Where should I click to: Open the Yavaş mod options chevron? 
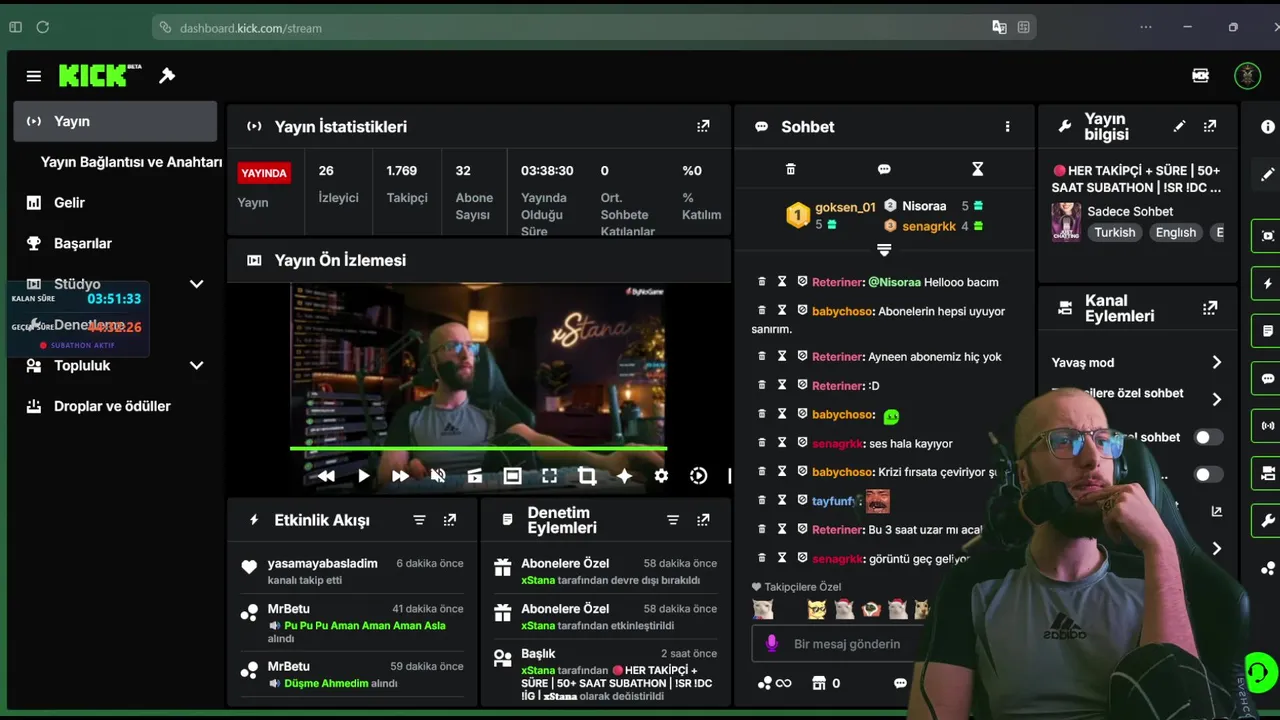(1216, 362)
